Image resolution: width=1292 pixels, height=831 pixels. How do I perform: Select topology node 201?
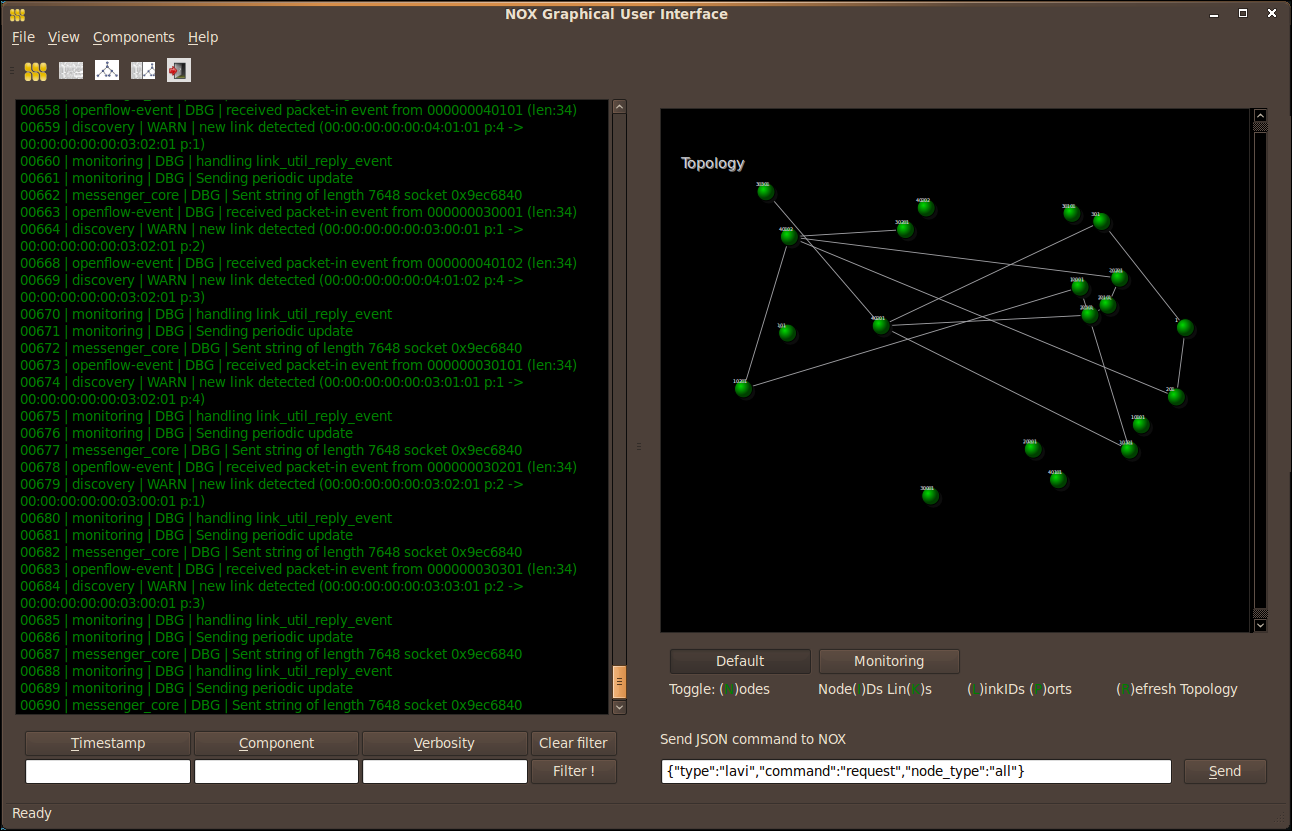[x=1176, y=397]
